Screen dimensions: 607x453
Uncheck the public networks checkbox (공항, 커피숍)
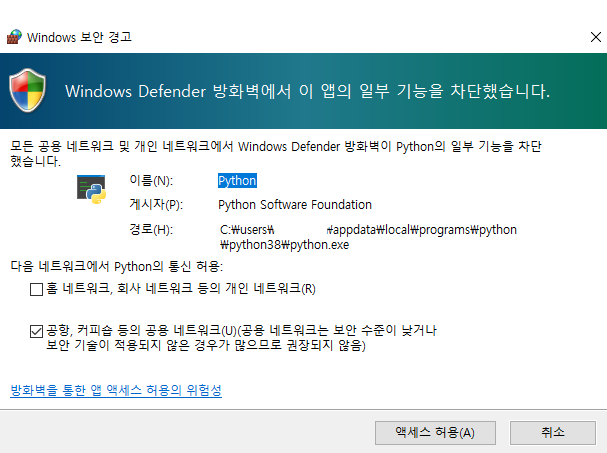(36, 331)
